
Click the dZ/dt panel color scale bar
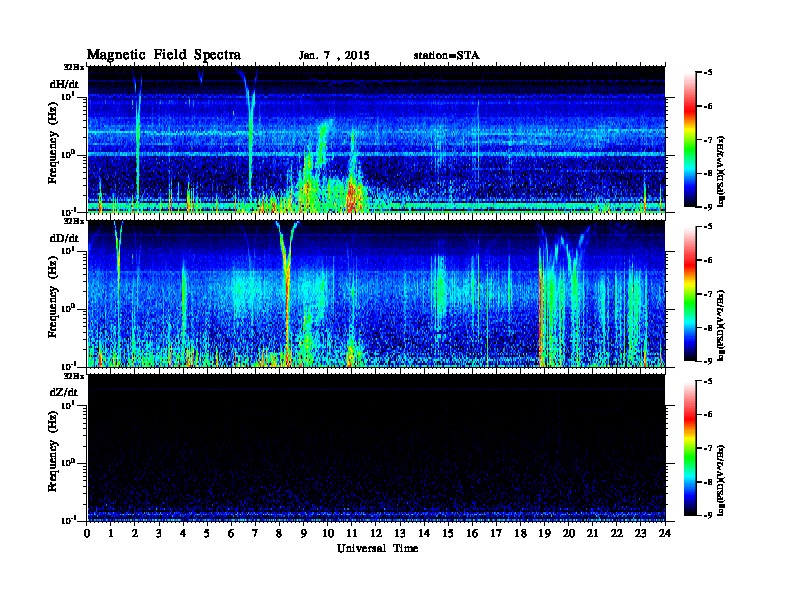[690, 448]
